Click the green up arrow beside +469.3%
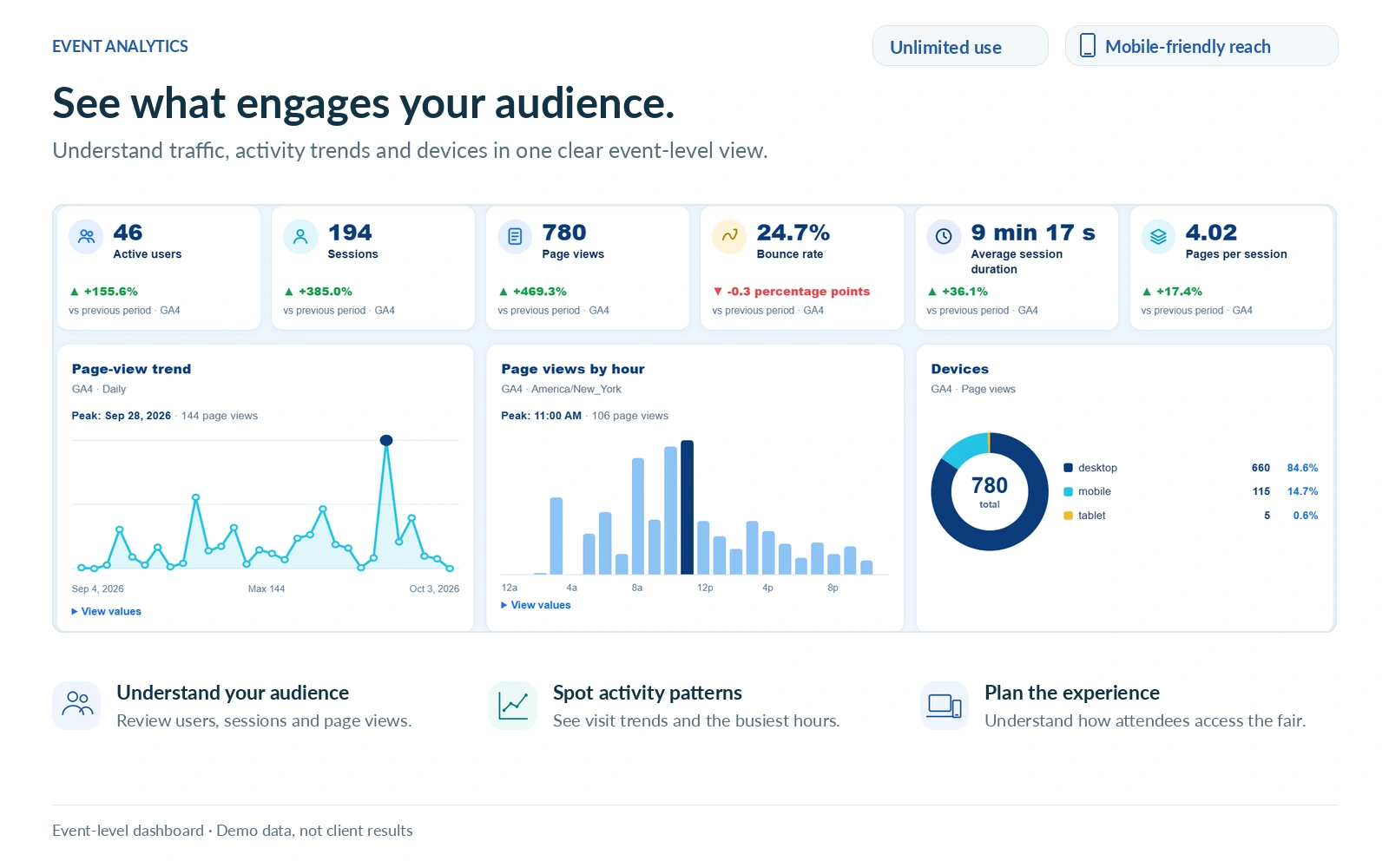 point(504,292)
